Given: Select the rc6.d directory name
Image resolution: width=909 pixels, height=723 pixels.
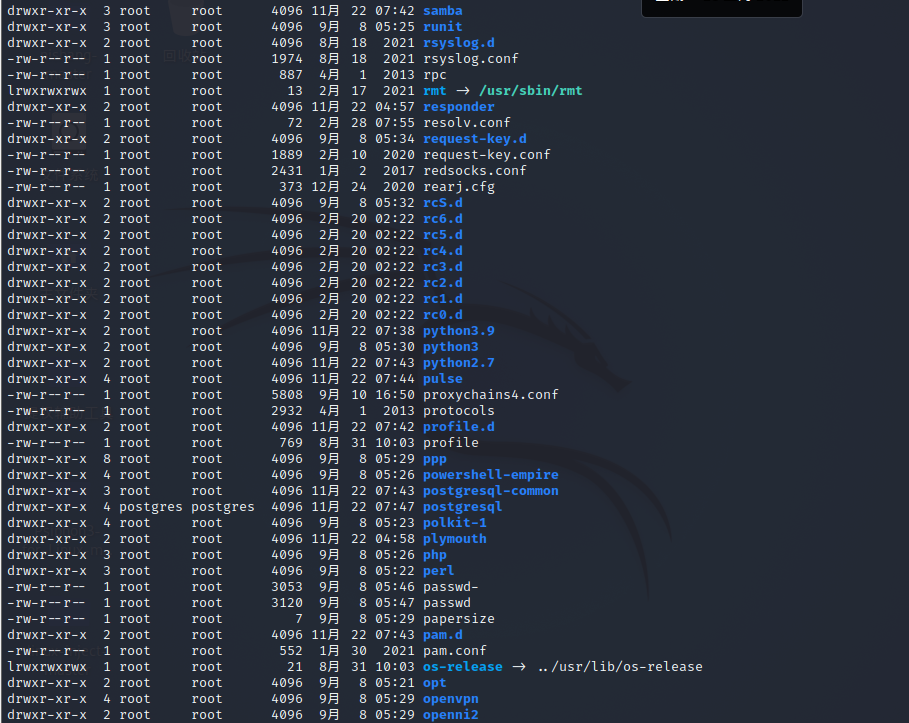Looking at the screenshot, I should [442, 219].
